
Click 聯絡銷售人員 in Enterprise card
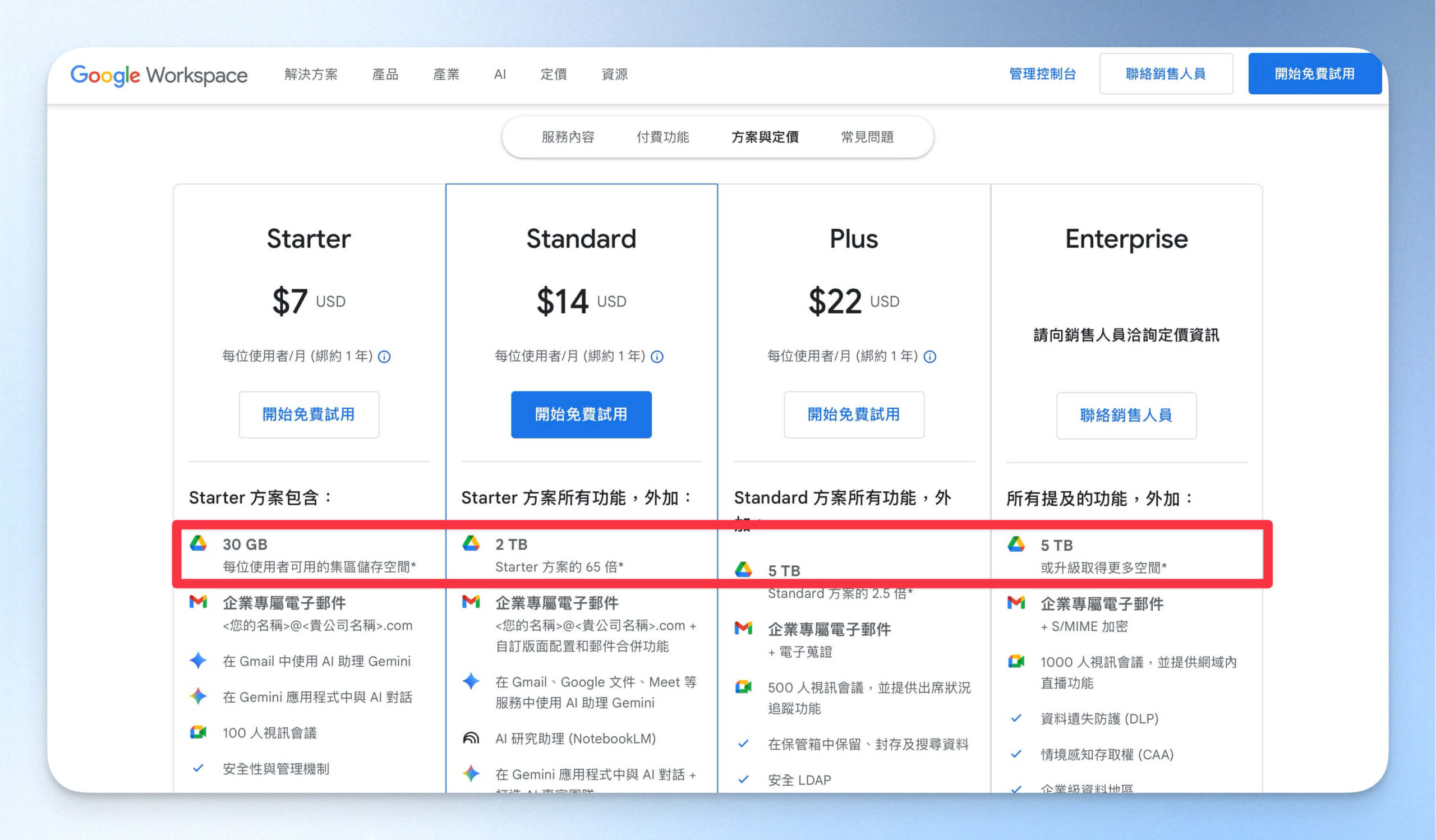point(1126,416)
